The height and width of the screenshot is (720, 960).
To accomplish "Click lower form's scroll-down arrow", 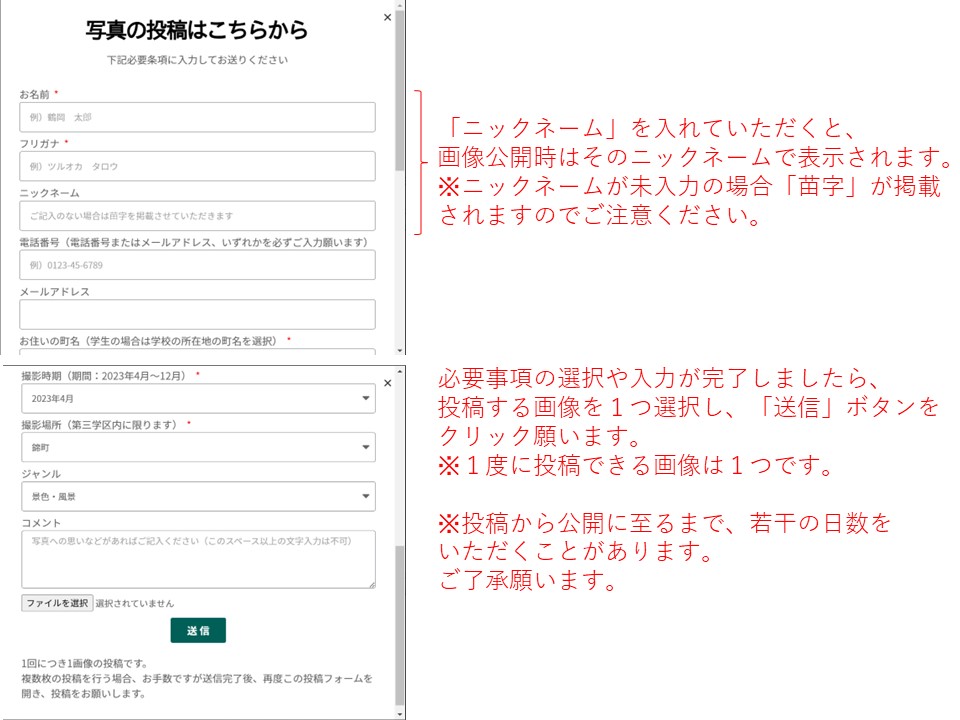I will pos(400,714).
